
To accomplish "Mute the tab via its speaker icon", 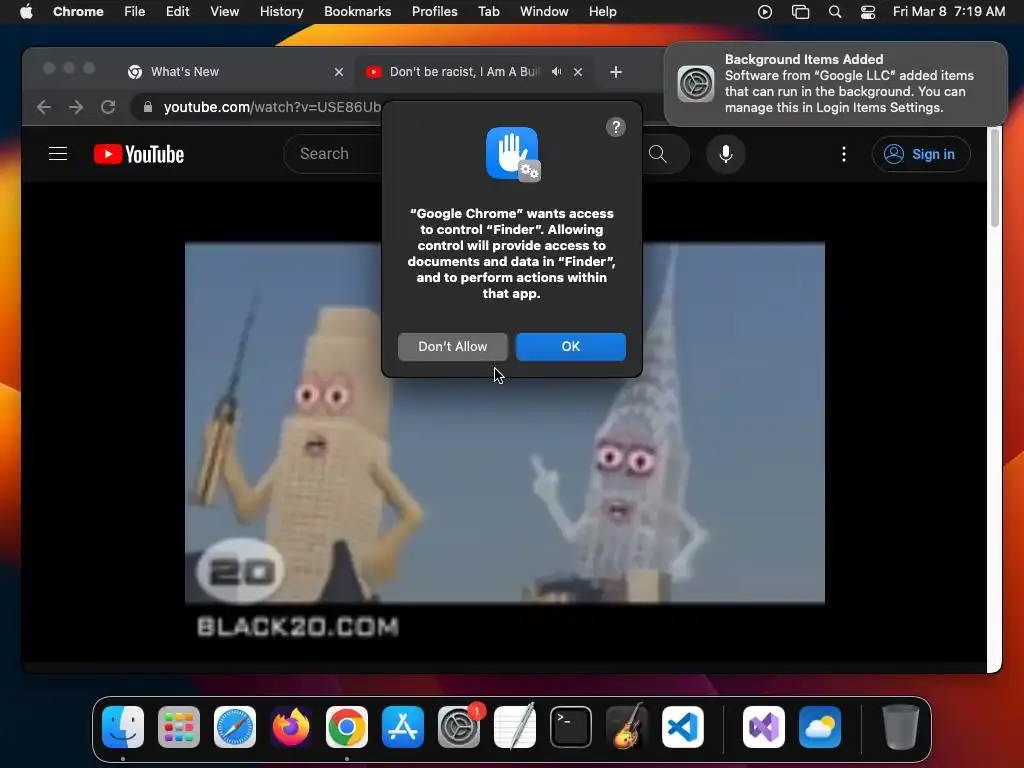I will (x=556, y=72).
